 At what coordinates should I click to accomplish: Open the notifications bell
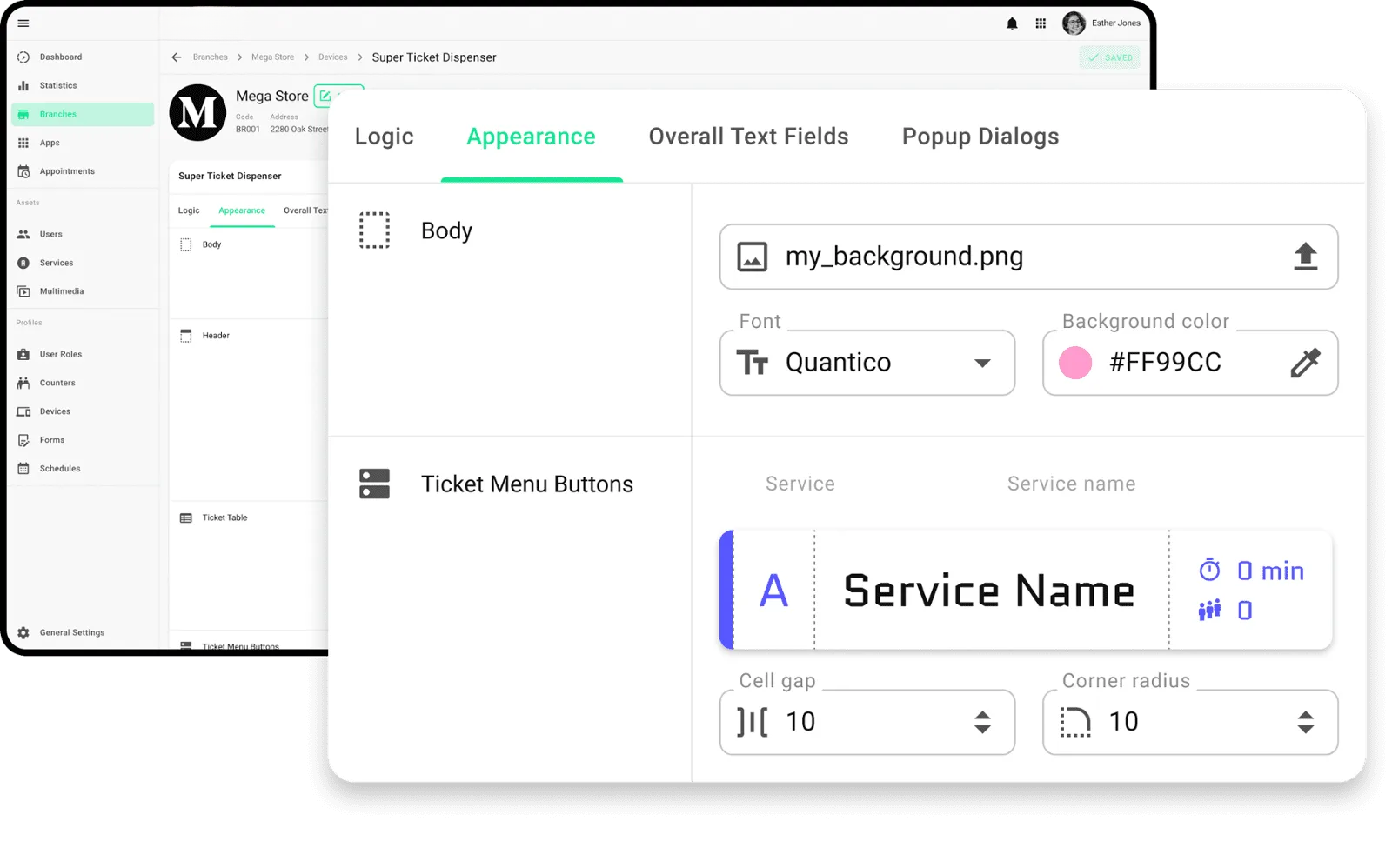[x=1012, y=23]
